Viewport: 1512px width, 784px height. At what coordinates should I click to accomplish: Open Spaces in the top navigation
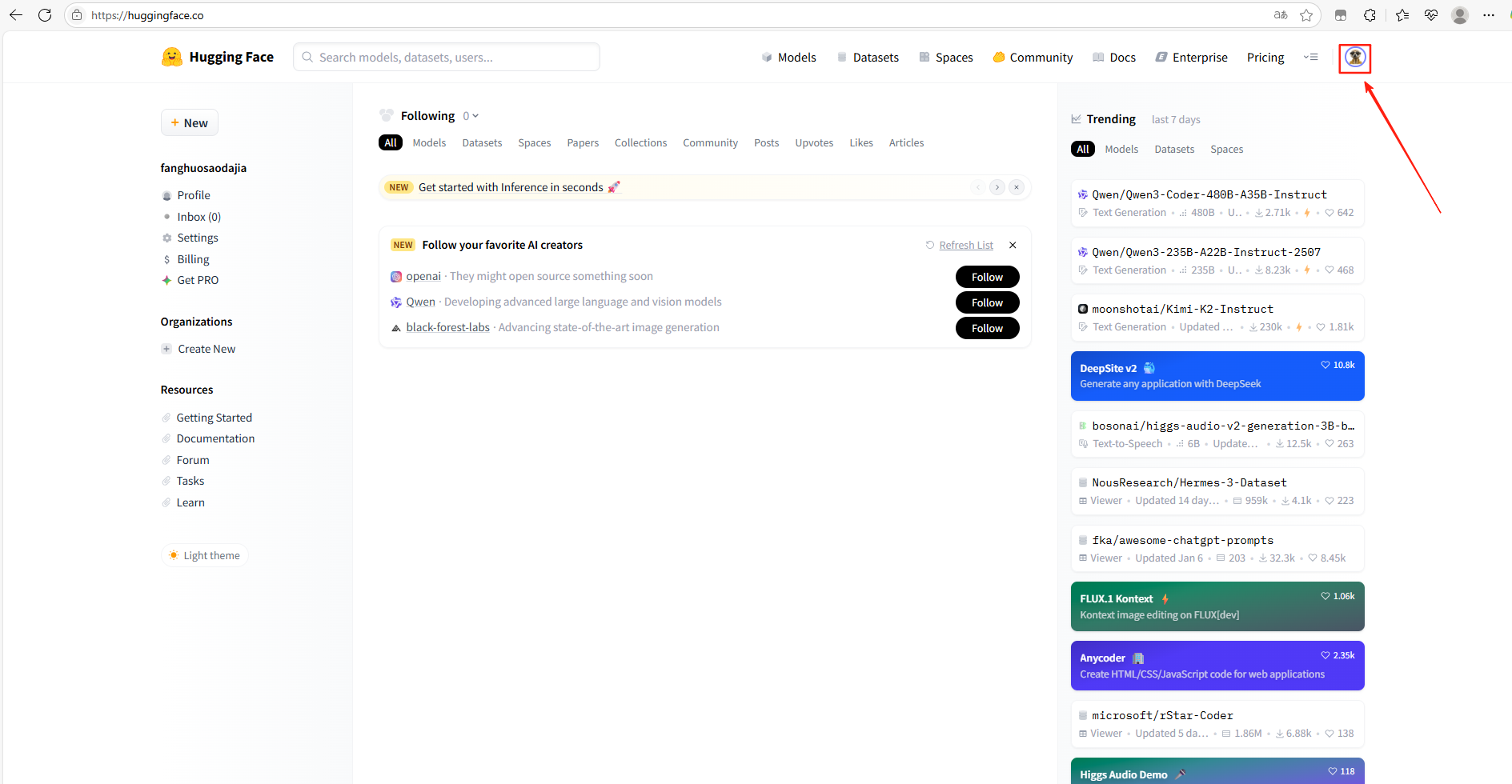coord(945,58)
